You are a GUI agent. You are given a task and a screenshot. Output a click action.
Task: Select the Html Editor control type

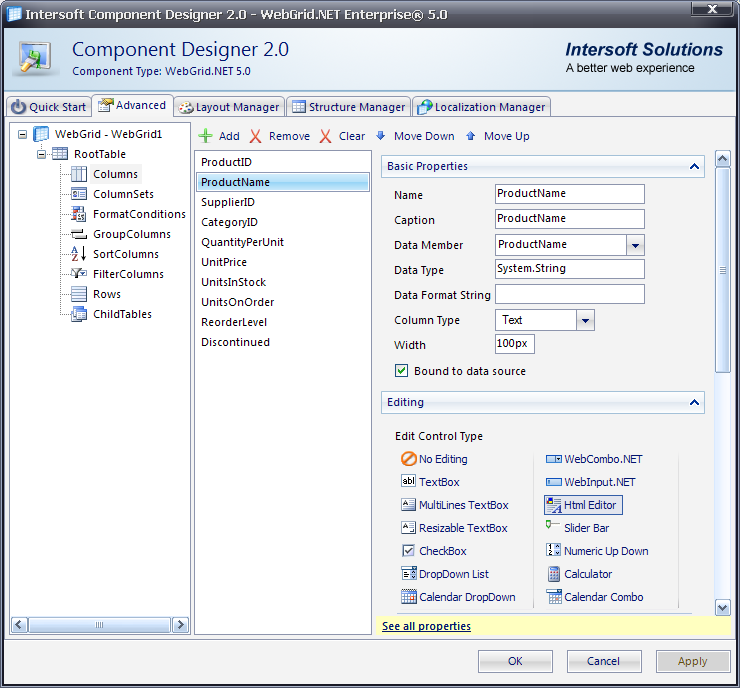[x=583, y=505]
